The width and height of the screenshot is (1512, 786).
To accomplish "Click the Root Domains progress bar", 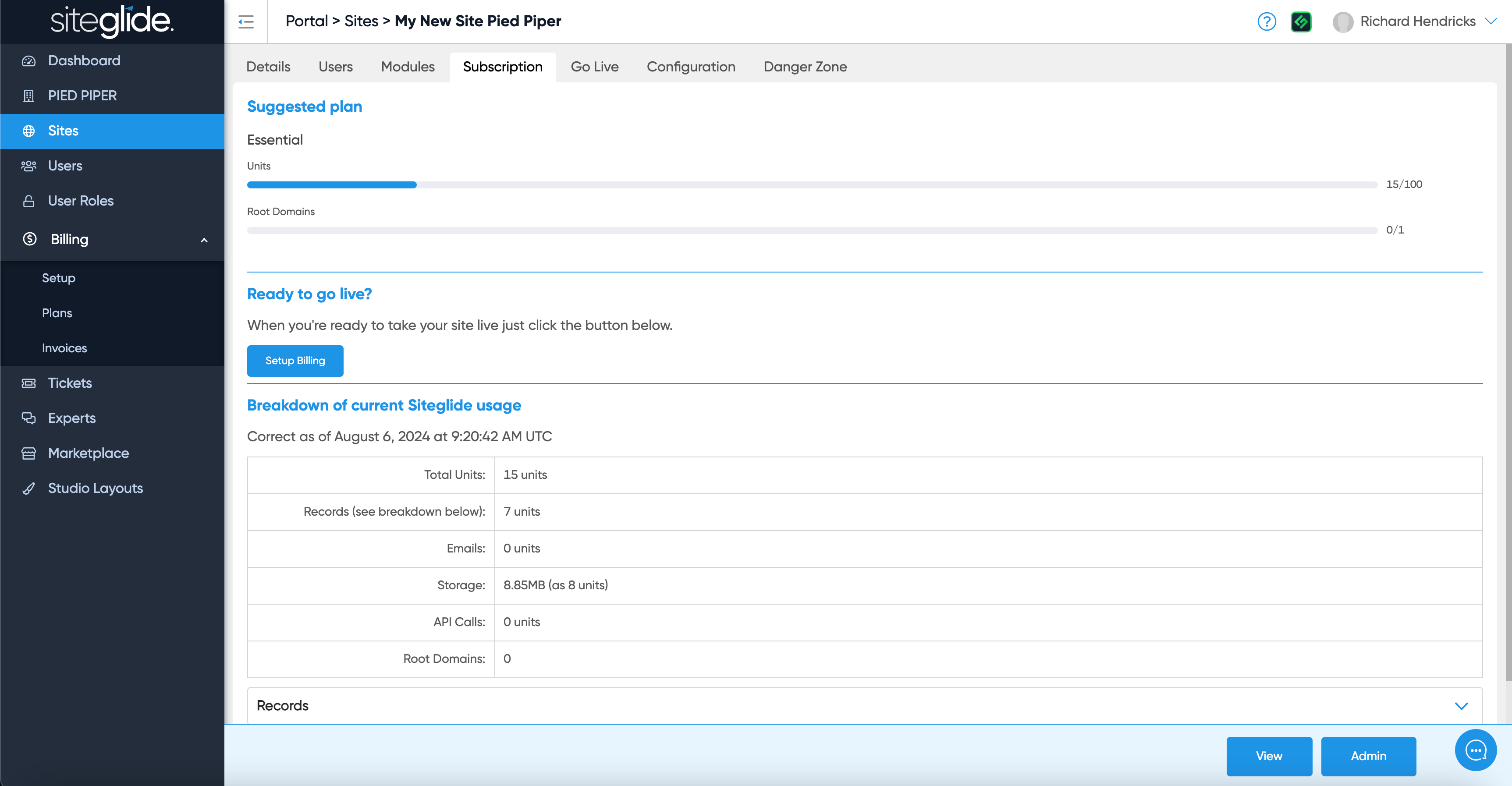I will click(813, 230).
